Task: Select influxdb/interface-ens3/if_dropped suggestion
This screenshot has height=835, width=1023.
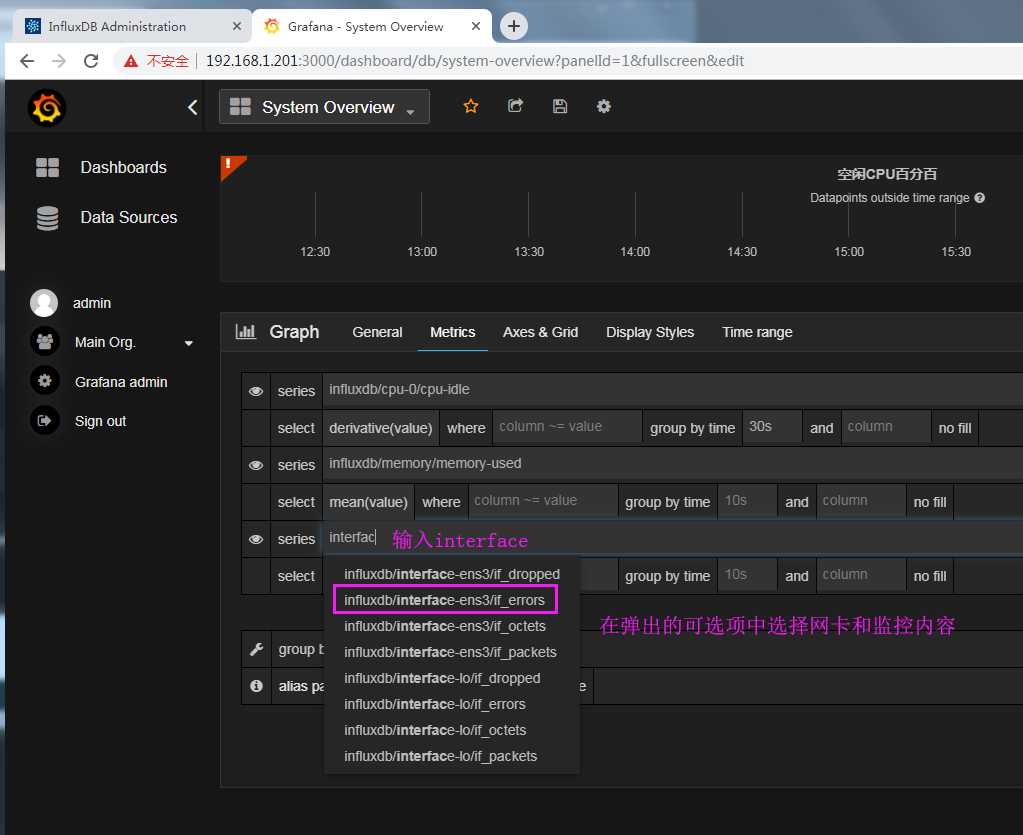Action: point(451,574)
